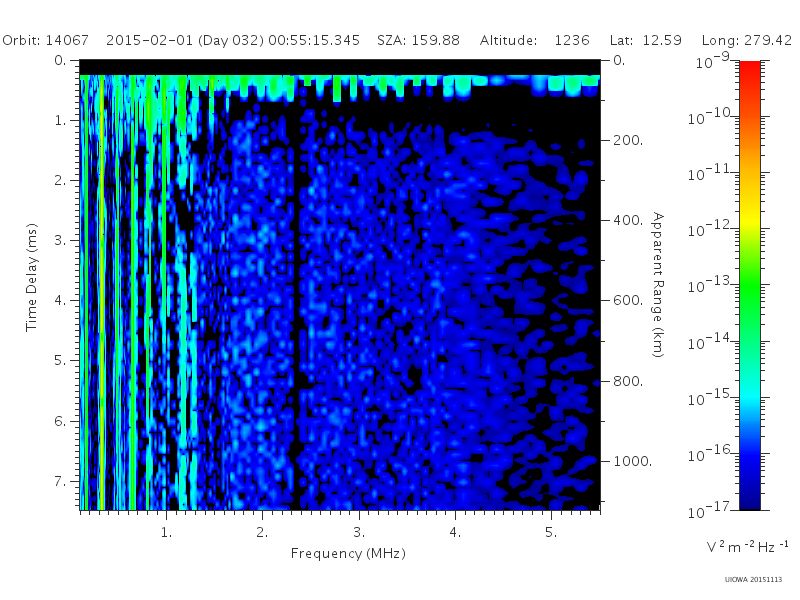Click the '3.' tick label on frequency axis
Image resolution: width=800 pixels, height=600 pixels.
[359, 532]
